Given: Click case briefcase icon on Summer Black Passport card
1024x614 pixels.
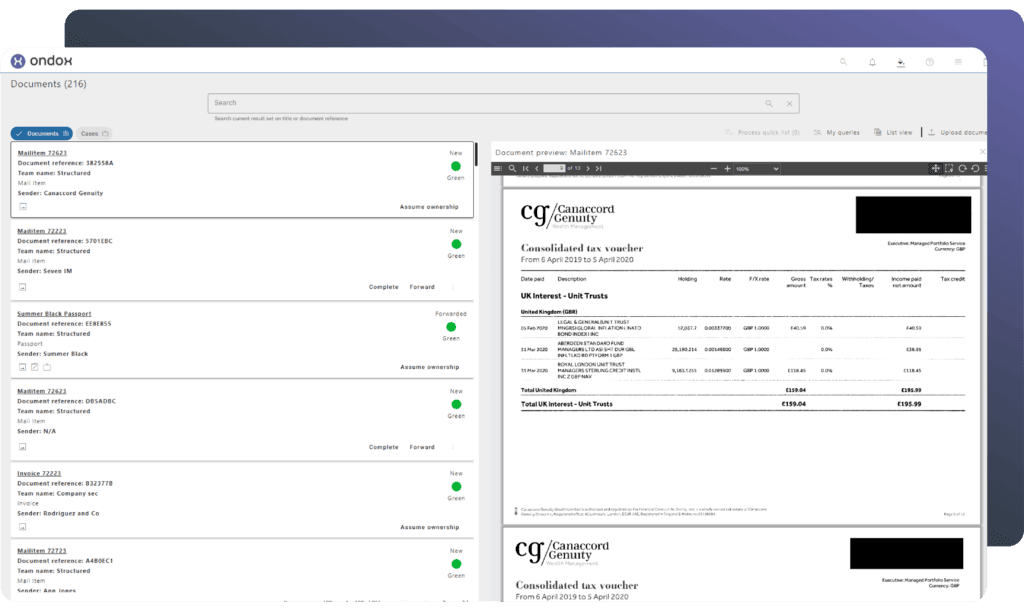Looking at the screenshot, I should point(47,367).
